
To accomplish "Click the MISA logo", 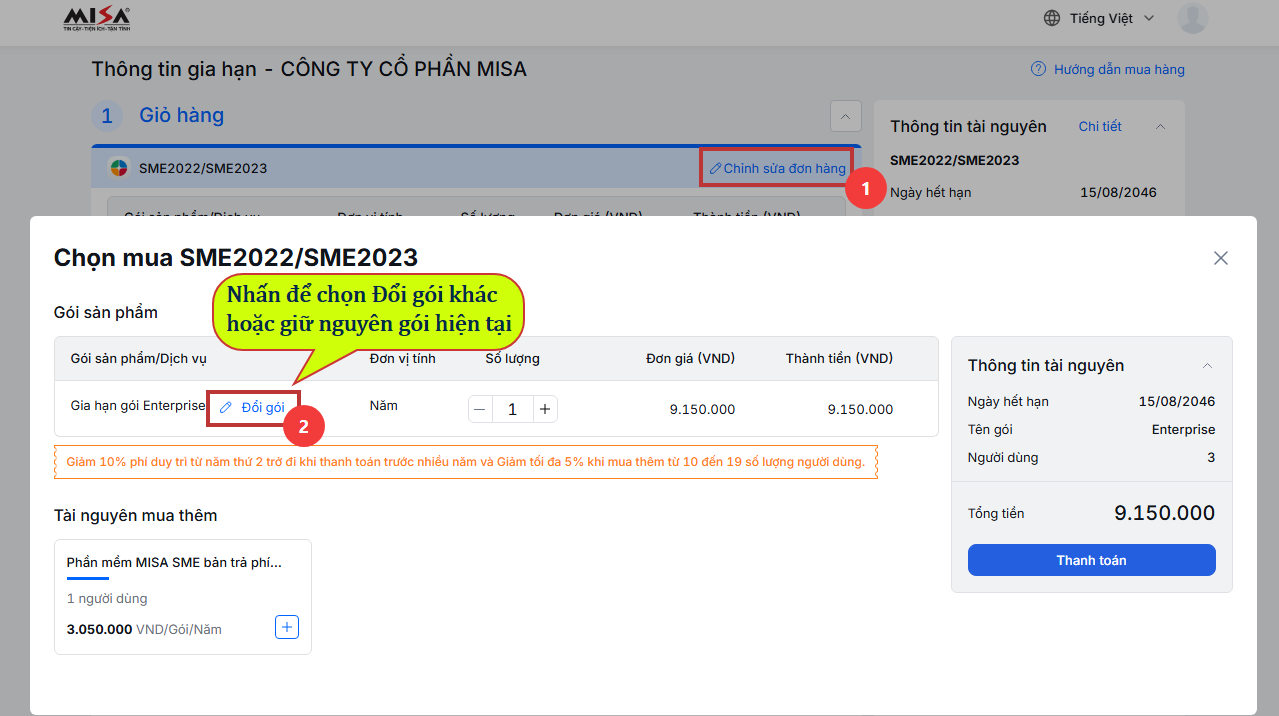I will click(96, 18).
